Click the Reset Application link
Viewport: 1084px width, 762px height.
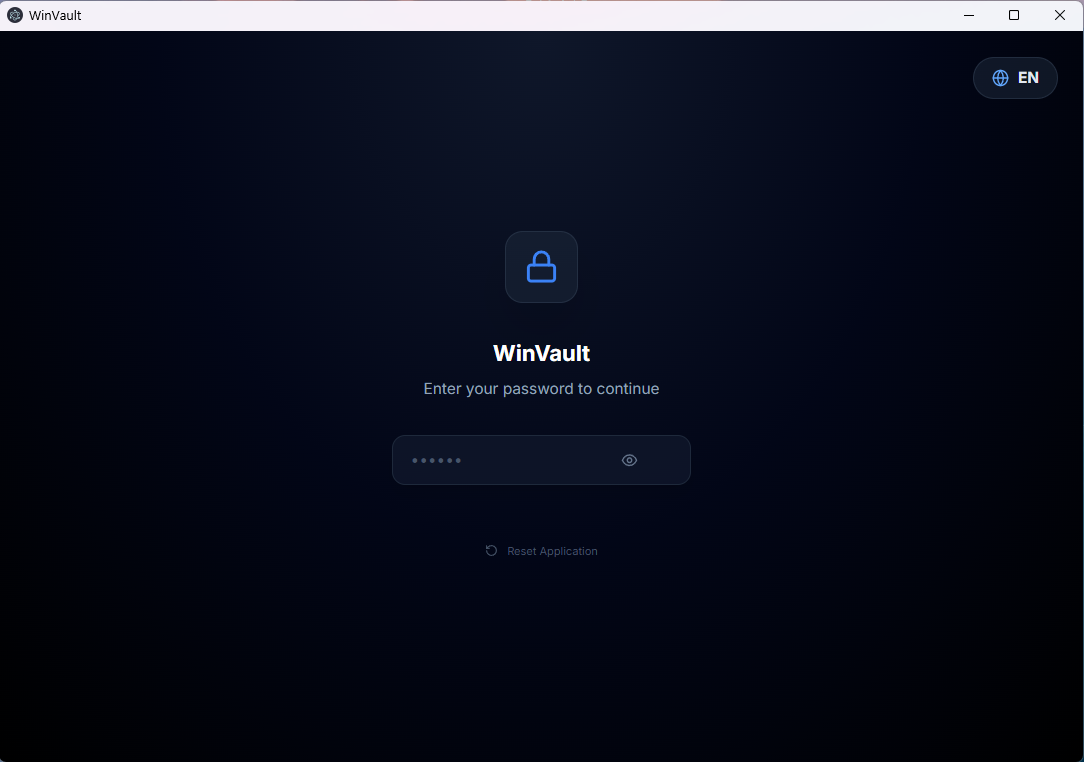(541, 551)
